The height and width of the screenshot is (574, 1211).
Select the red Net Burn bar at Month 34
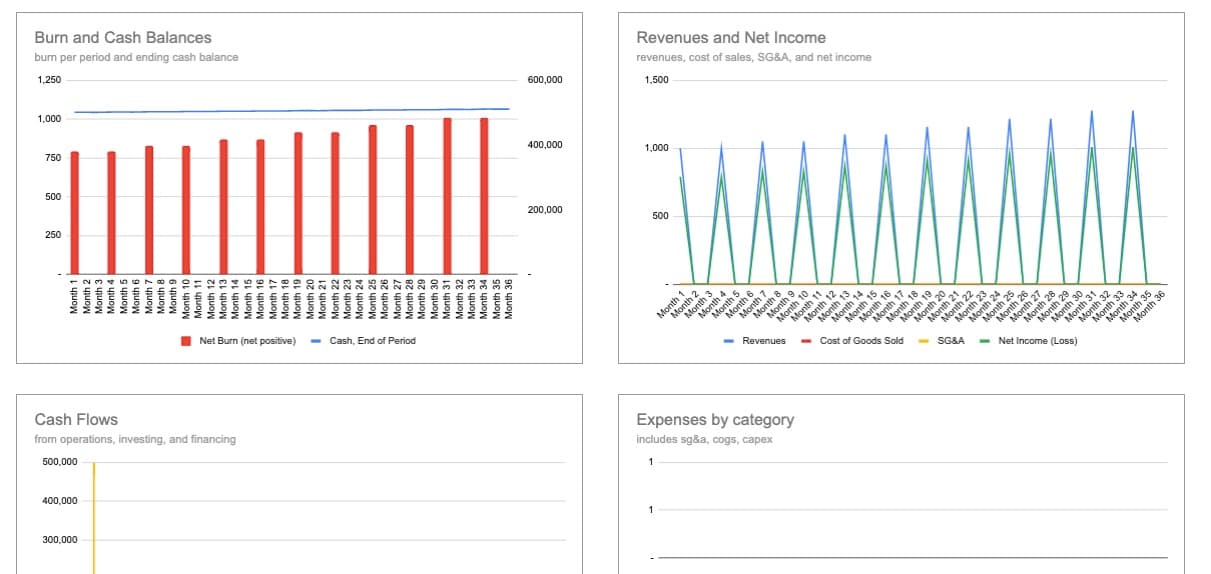pyautogui.click(x=484, y=196)
